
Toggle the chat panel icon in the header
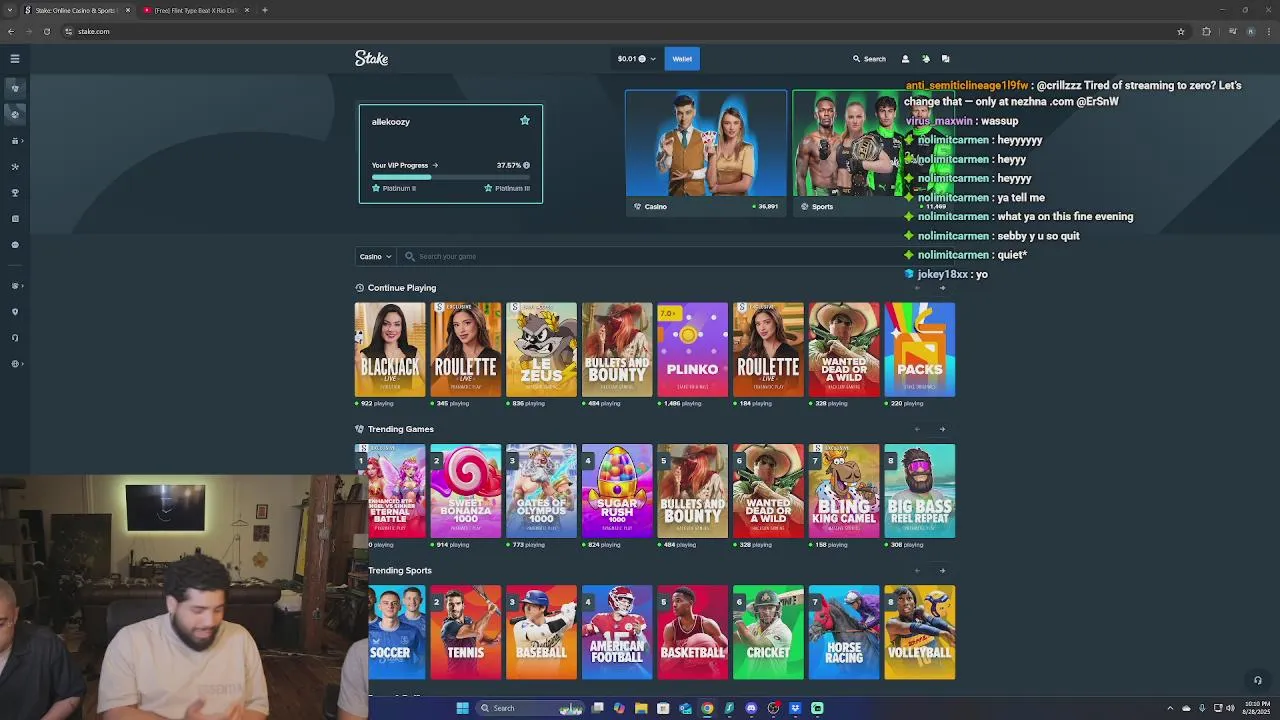945,59
